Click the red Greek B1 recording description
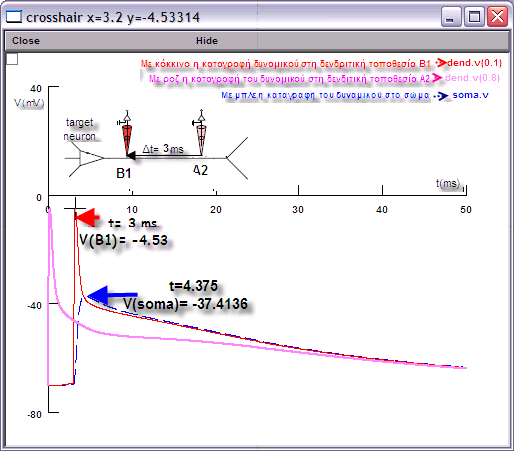 pos(286,64)
